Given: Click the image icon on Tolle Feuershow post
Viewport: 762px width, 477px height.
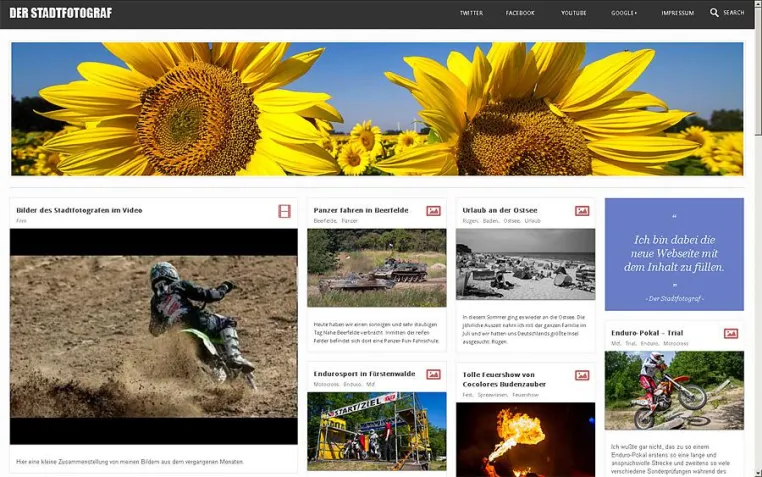Looking at the screenshot, I should (x=582, y=375).
